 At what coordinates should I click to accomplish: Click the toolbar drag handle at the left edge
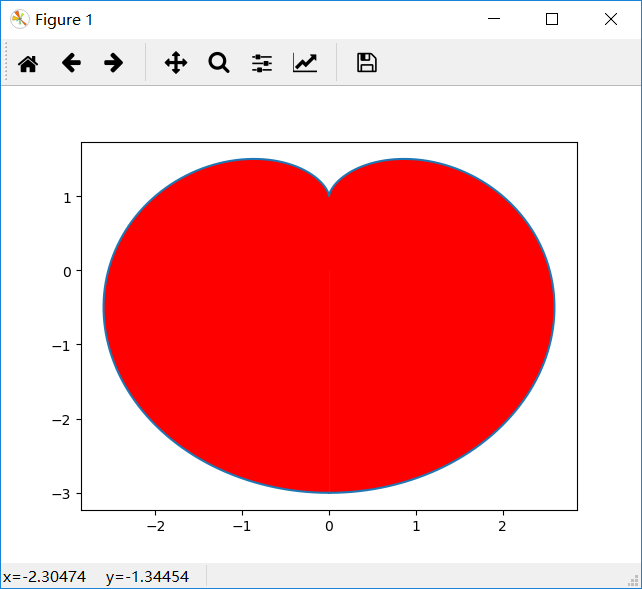[6, 62]
